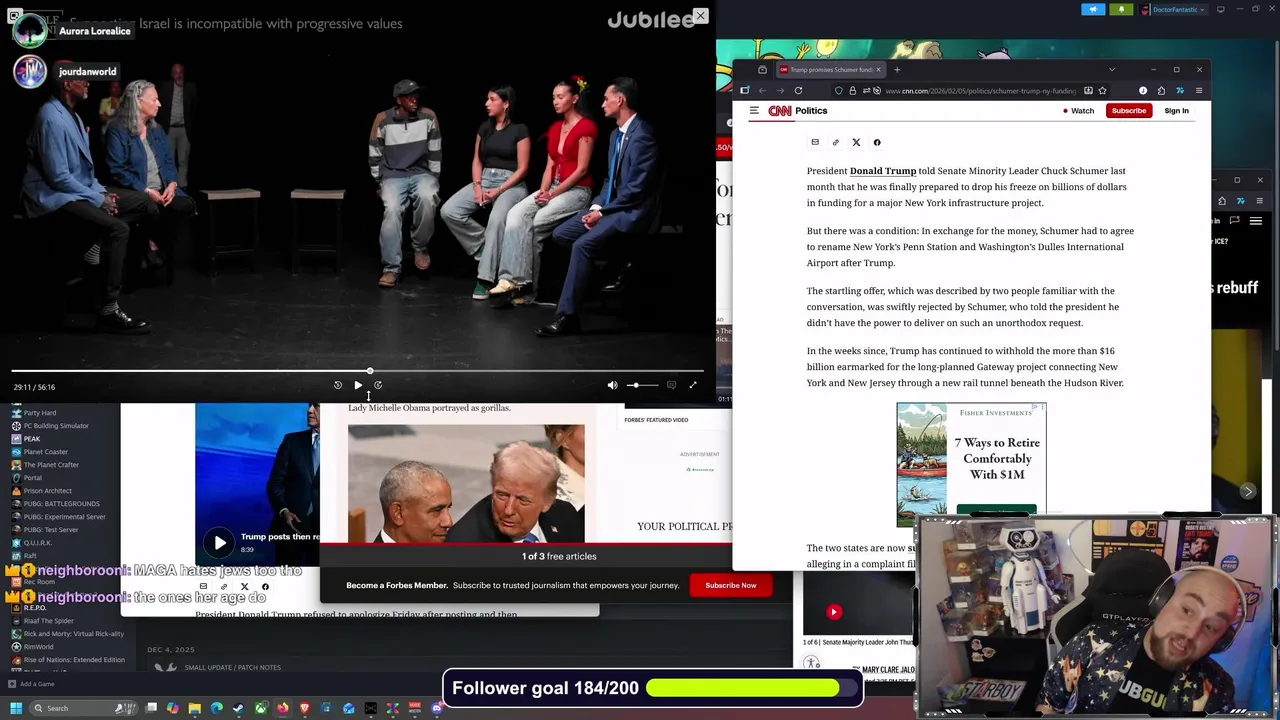
Task: Open Microsoft Edge from the taskbar
Action: click(217, 708)
